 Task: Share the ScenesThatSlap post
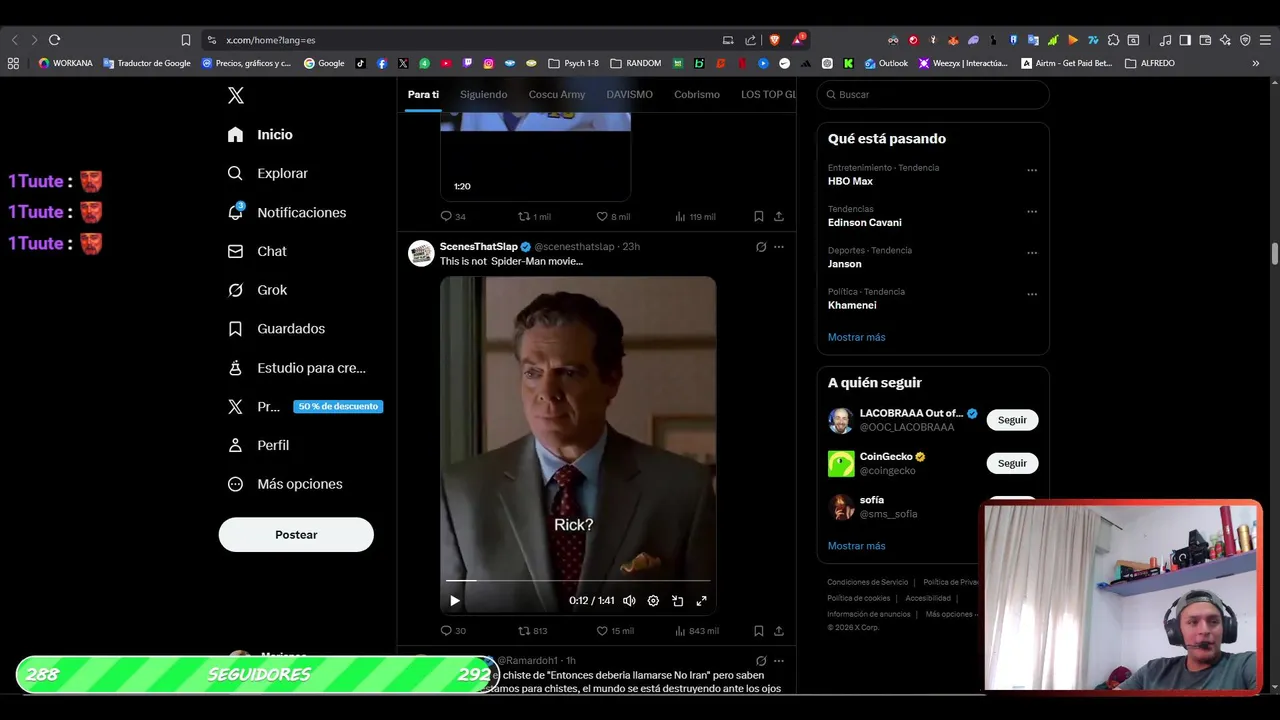(779, 631)
